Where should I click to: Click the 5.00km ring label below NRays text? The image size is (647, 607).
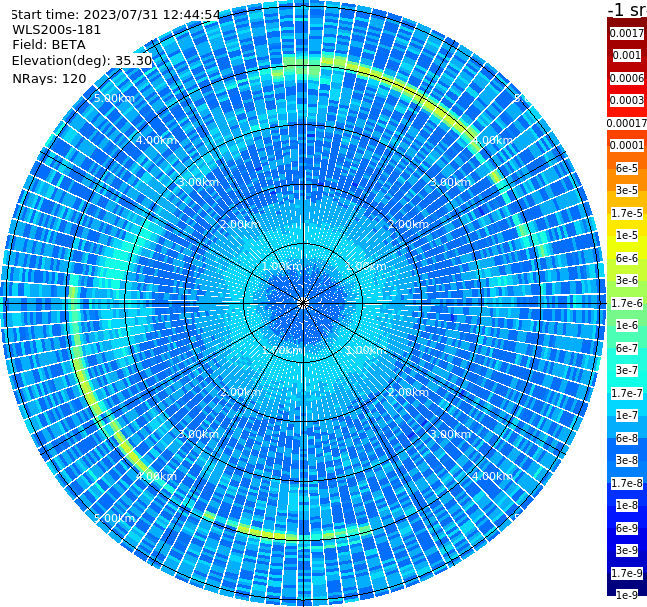[x=114, y=98]
